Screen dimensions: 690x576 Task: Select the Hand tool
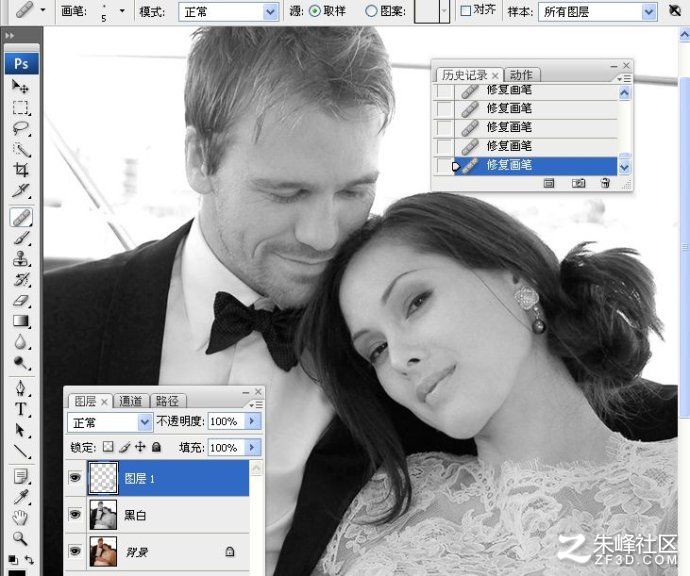tap(20, 517)
